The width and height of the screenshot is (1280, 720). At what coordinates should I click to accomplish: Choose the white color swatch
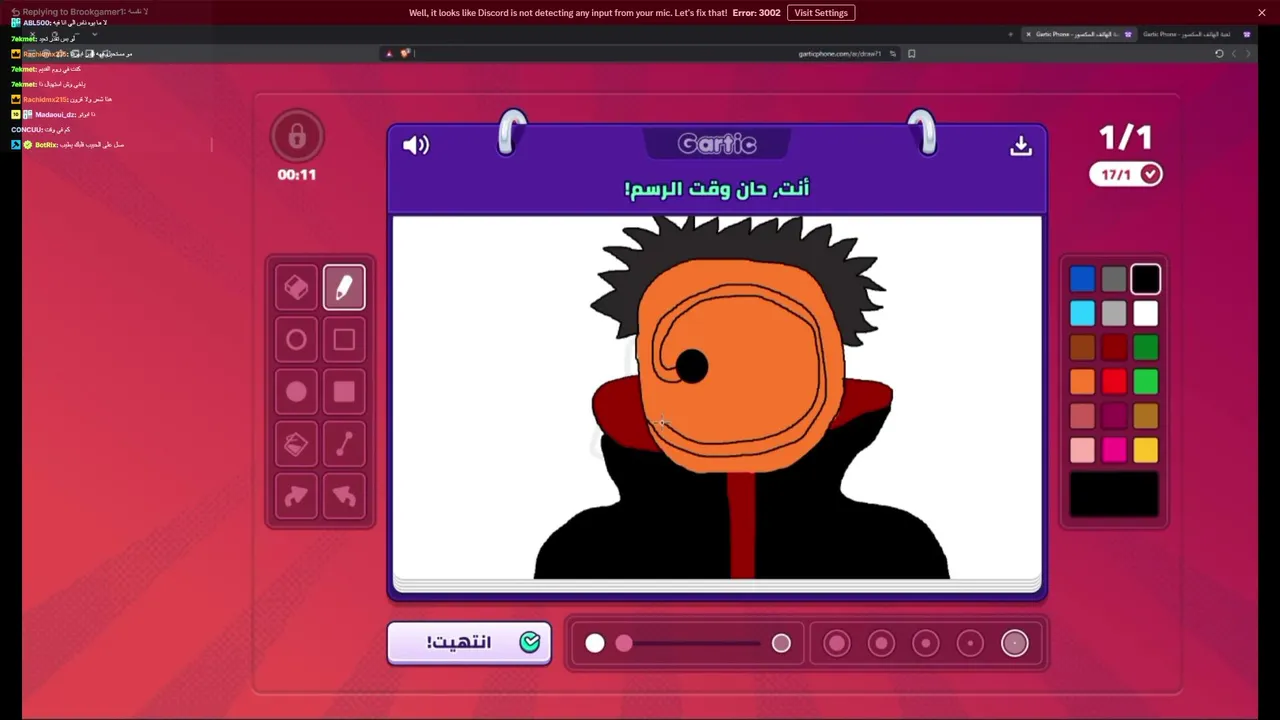click(x=1146, y=313)
